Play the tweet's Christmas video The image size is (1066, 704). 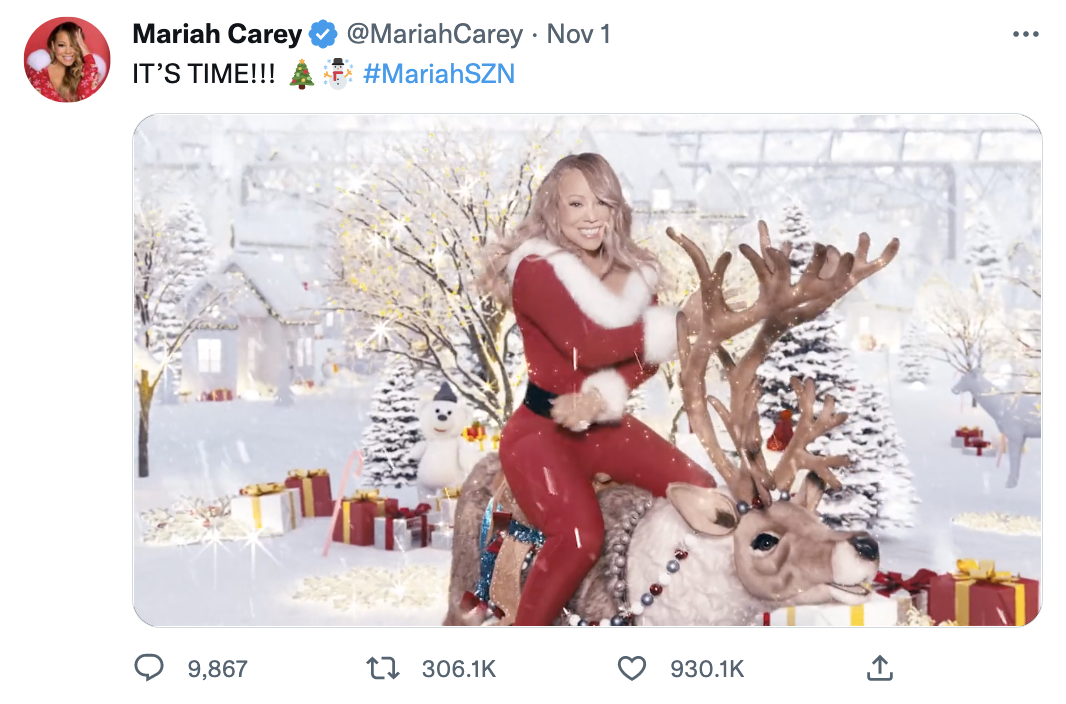point(587,370)
